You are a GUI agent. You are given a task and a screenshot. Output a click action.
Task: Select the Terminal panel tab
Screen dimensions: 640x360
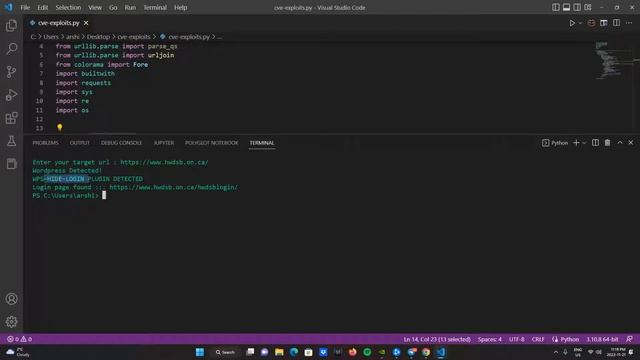[262, 143]
